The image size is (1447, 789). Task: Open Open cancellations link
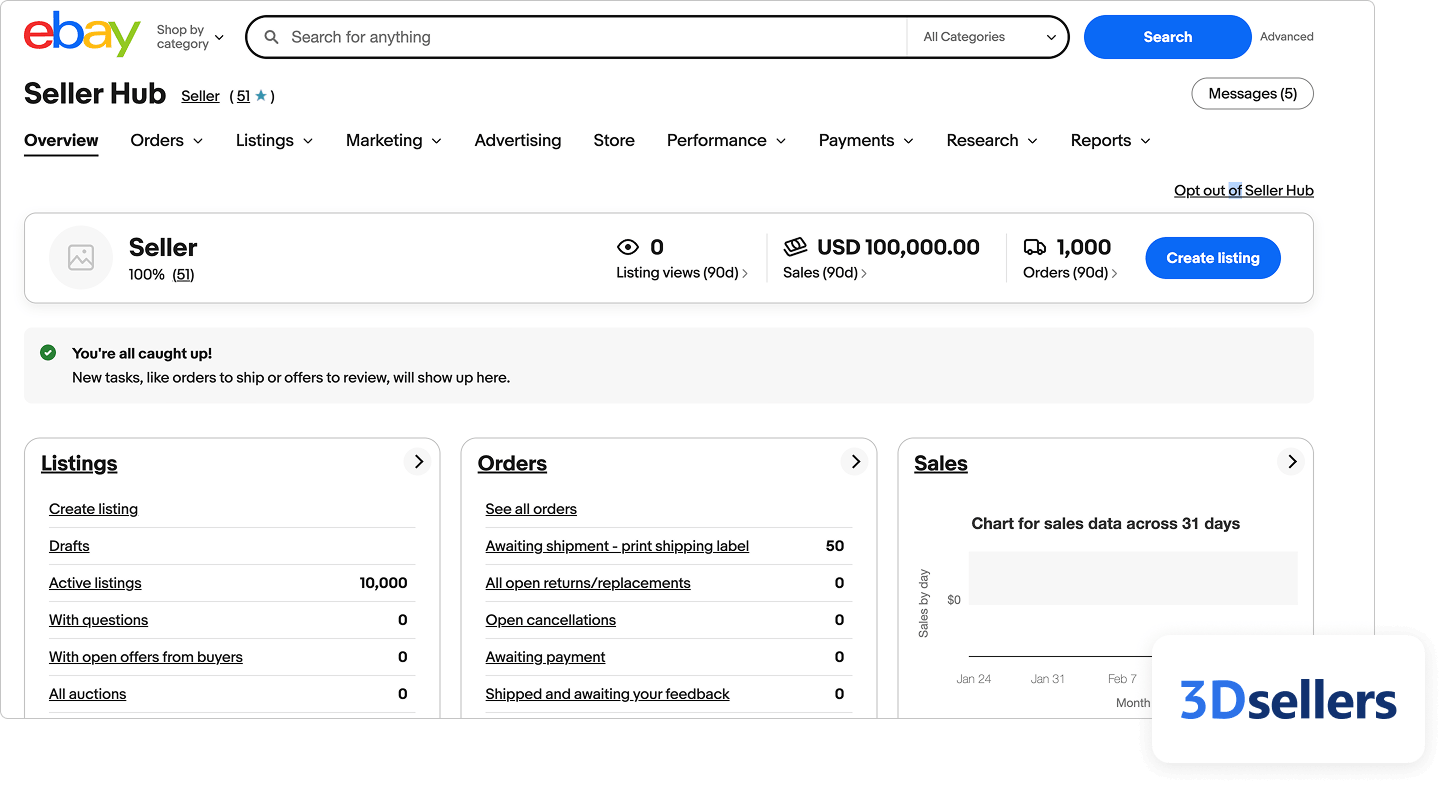[x=550, y=620]
